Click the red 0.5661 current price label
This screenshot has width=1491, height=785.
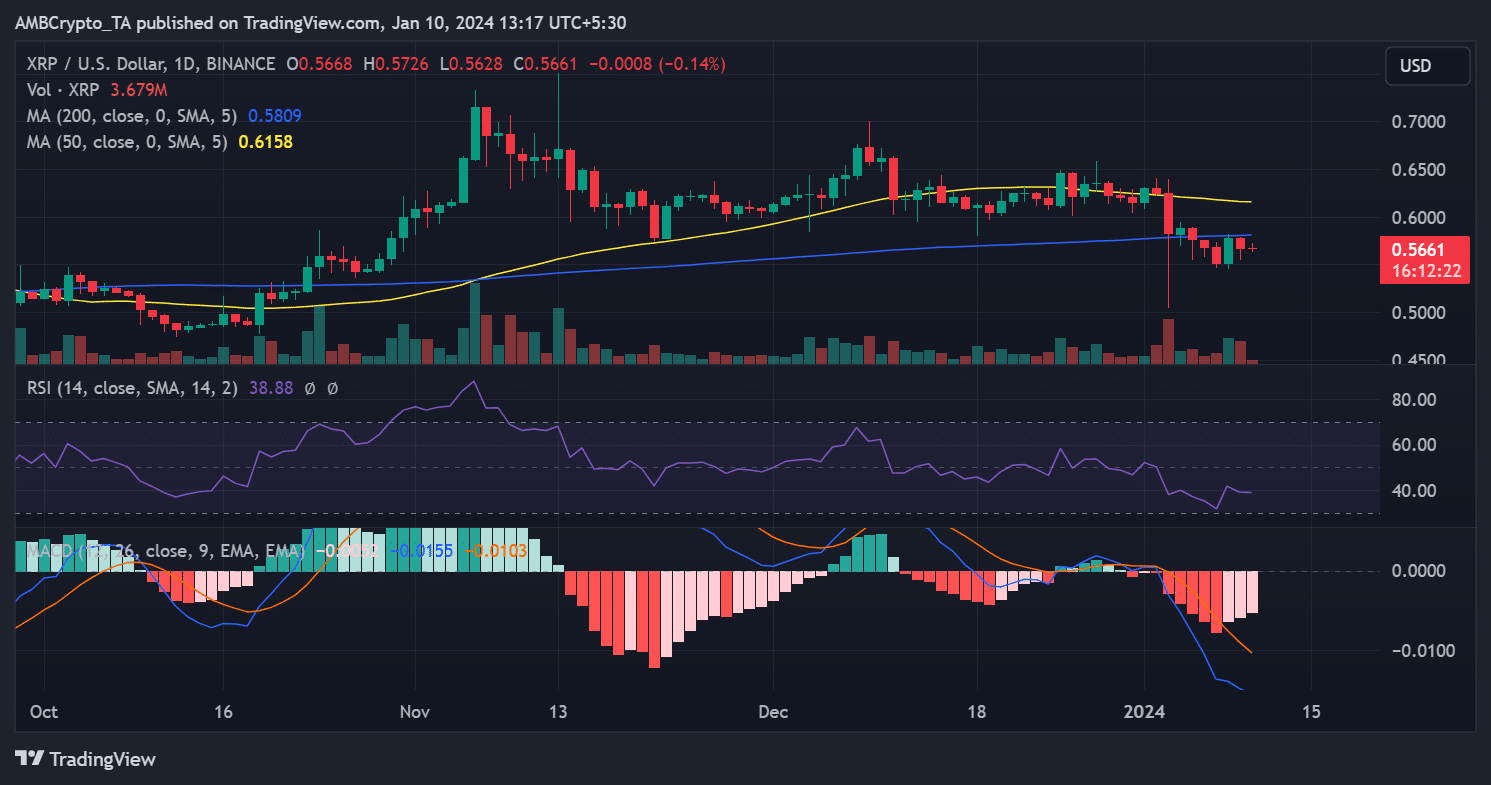click(1426, 259)
